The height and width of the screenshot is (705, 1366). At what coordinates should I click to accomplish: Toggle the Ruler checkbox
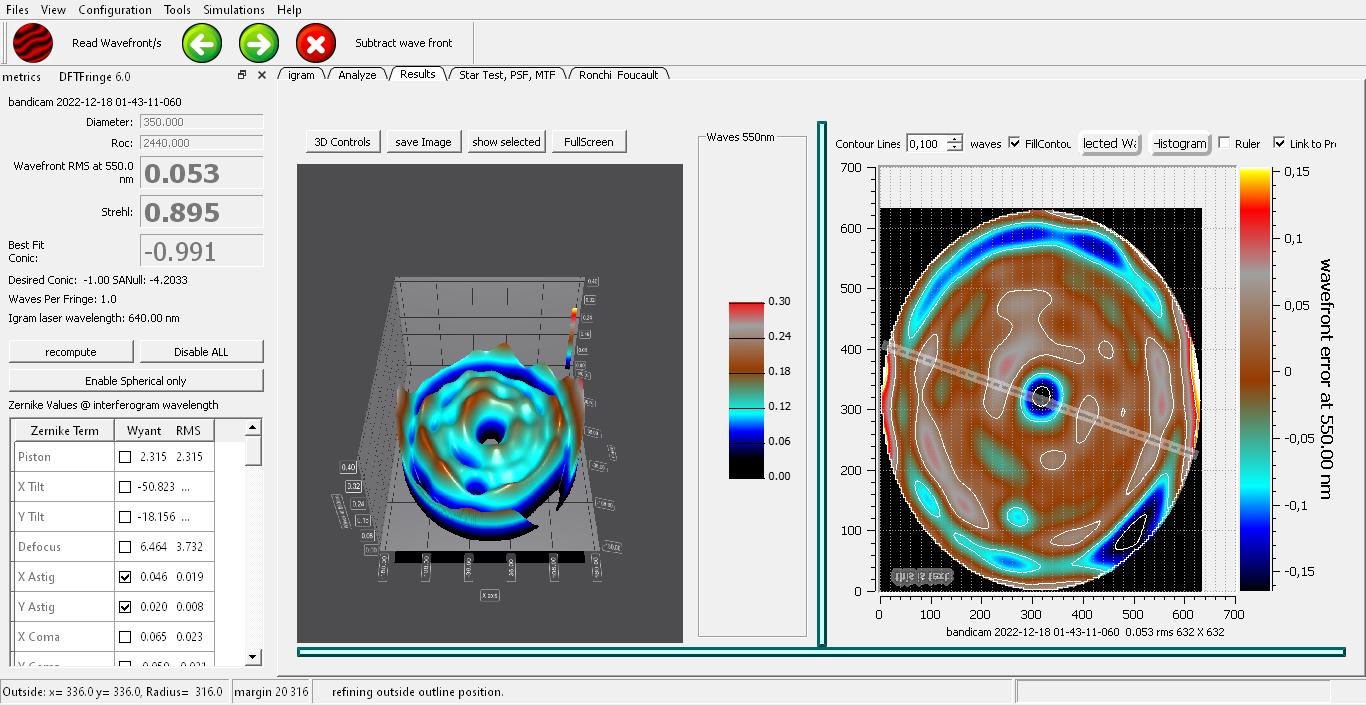pyautogui.click(x=1224, y=143)
